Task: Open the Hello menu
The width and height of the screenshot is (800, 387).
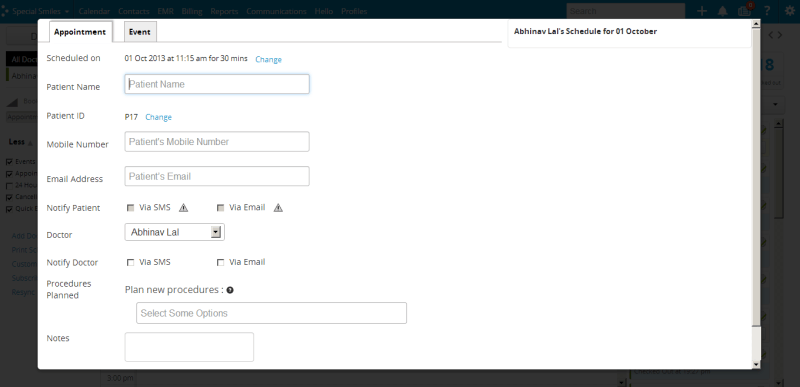Action: [x=324, y=11]
